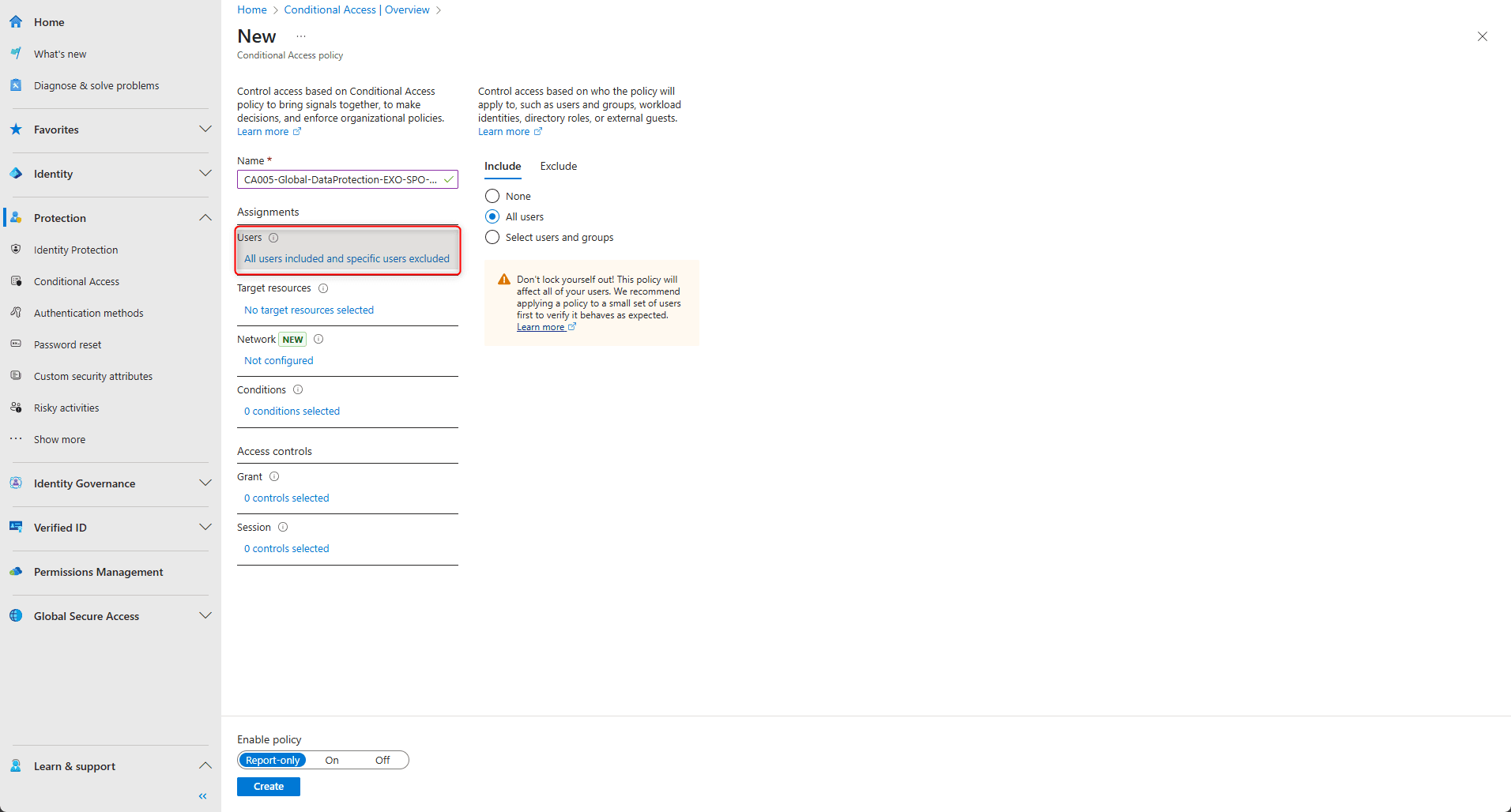Click the Network 'Not configured' link

[279, 361]
